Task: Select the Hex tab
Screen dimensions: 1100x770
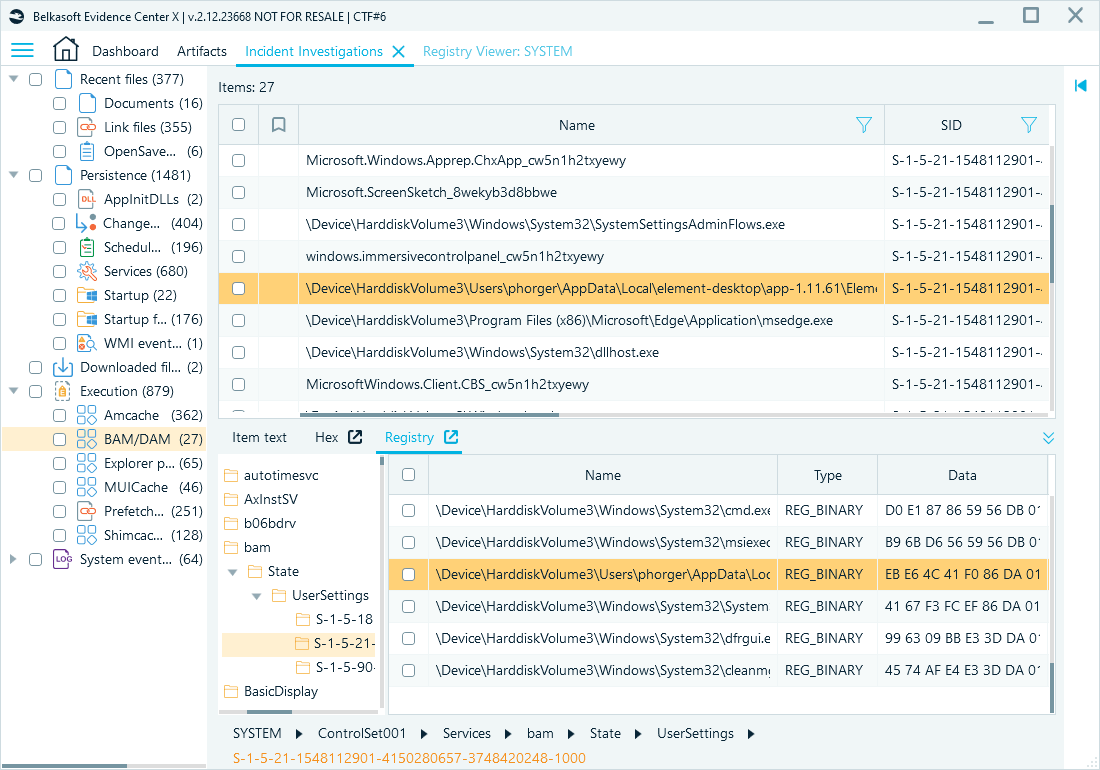Action: pos(326,438)
